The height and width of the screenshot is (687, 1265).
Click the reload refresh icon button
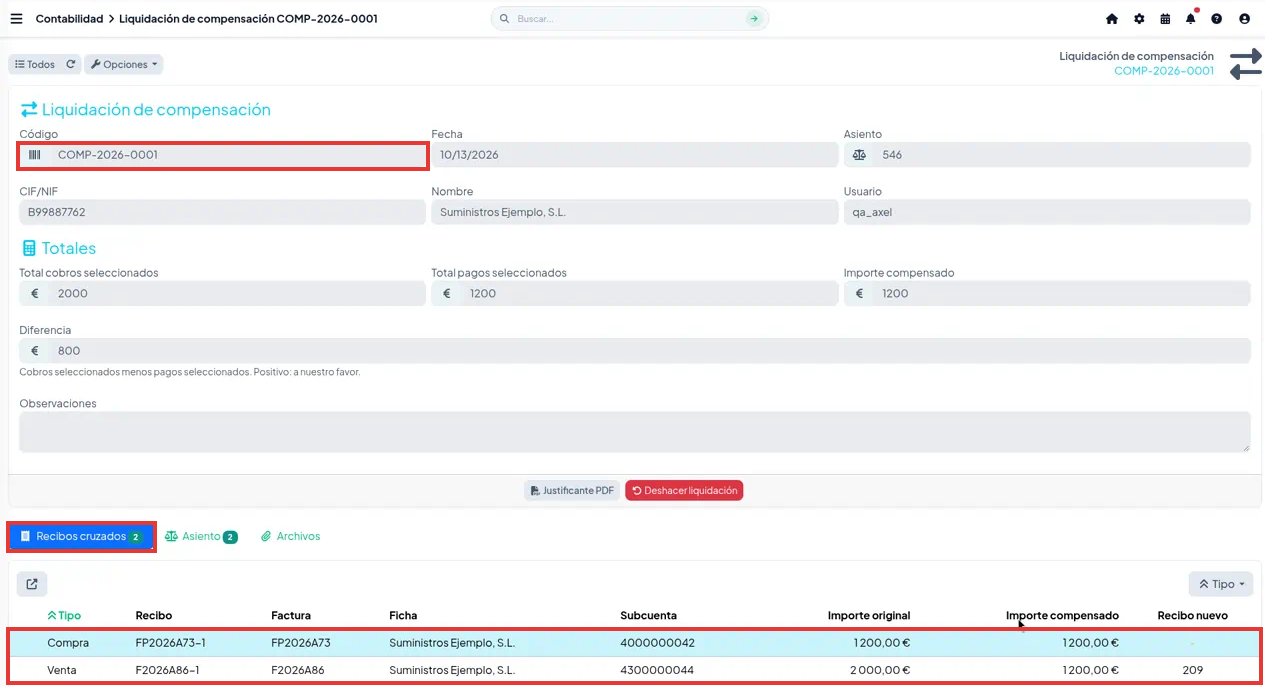tap(71, 64)
